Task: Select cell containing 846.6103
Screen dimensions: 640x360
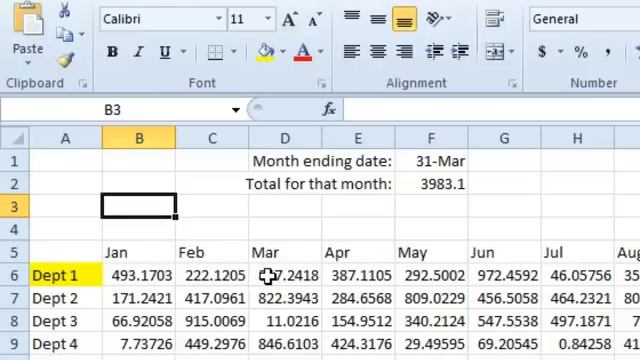Action: [x=285, y=344]
